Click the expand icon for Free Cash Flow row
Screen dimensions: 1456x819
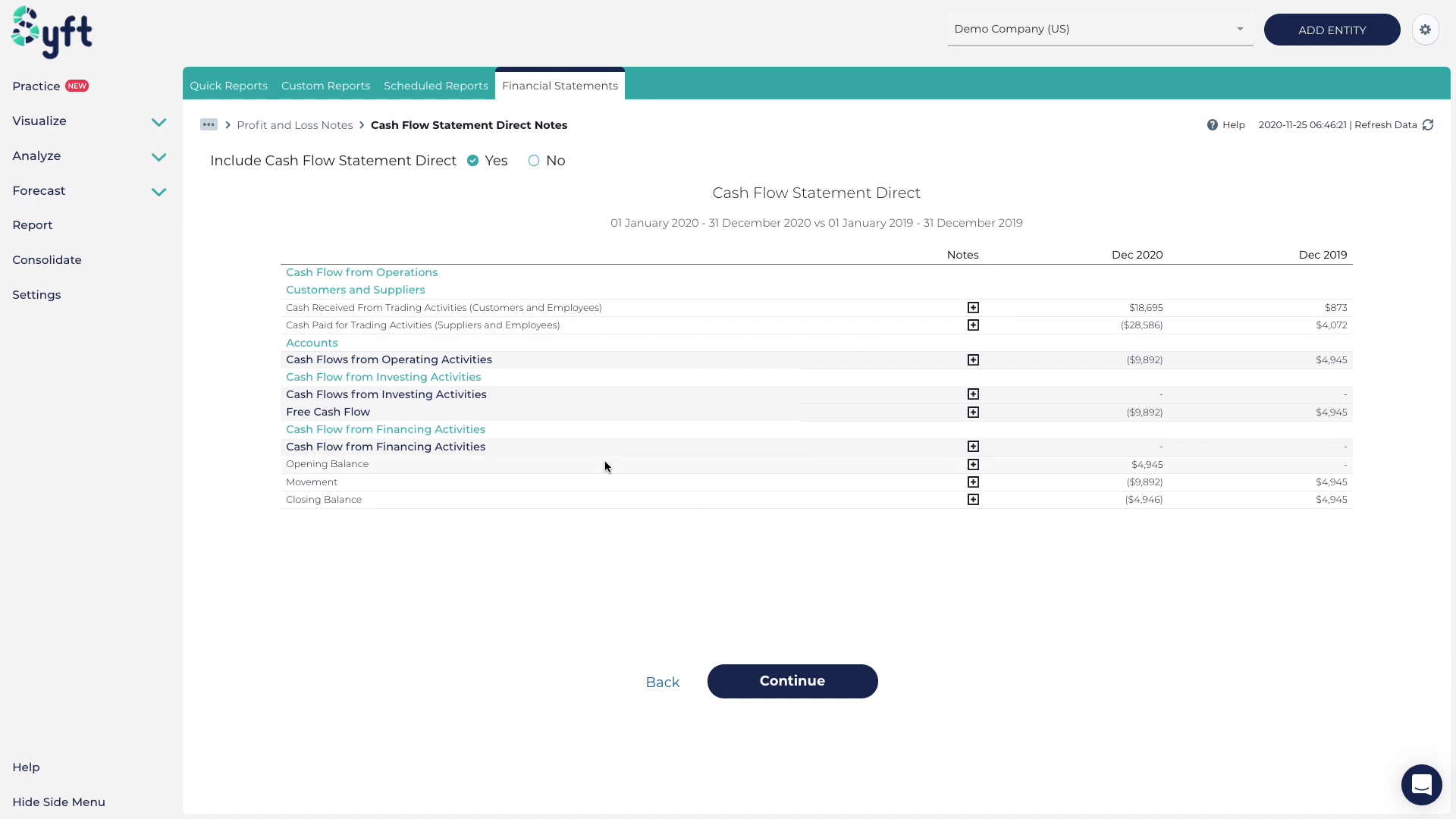click(x=972, y=411)
